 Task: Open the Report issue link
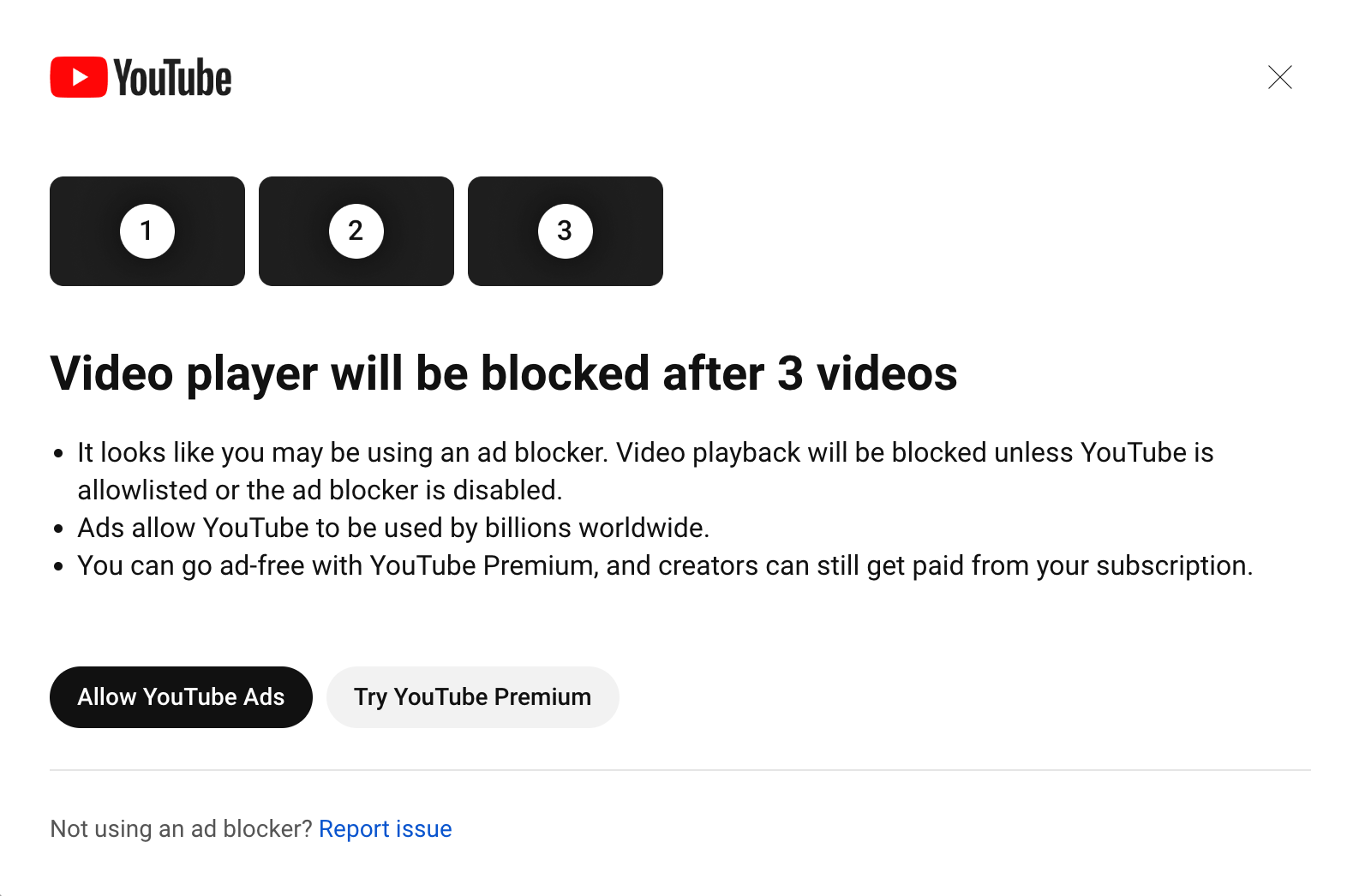coord(386,829)
